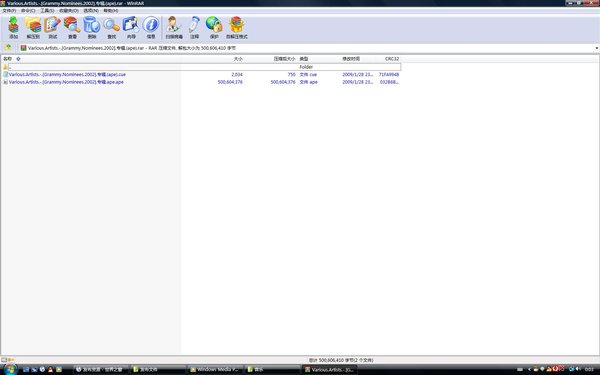The height and width of the screenshot is (375, 600).
Task: Sort by the Name (名称) column header
Action: (x=8, y=59)
